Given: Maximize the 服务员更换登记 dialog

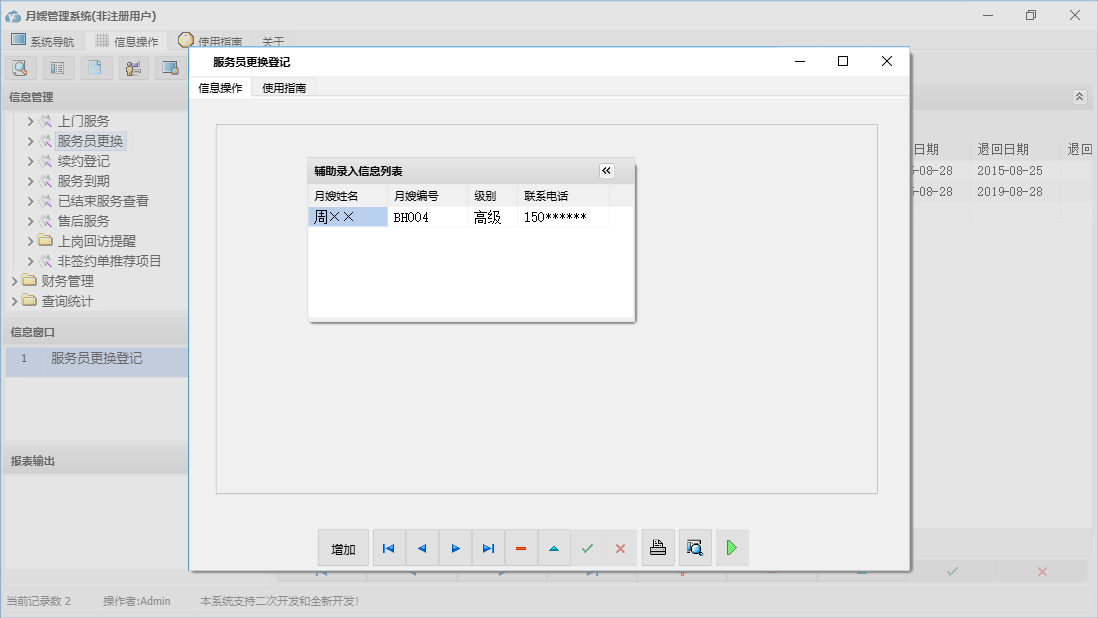Looking at the screenshot, I should (843, 62).
